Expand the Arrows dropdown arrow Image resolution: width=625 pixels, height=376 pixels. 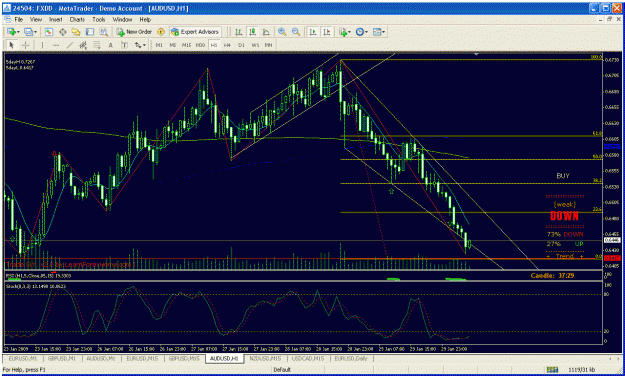coord(145,45)
